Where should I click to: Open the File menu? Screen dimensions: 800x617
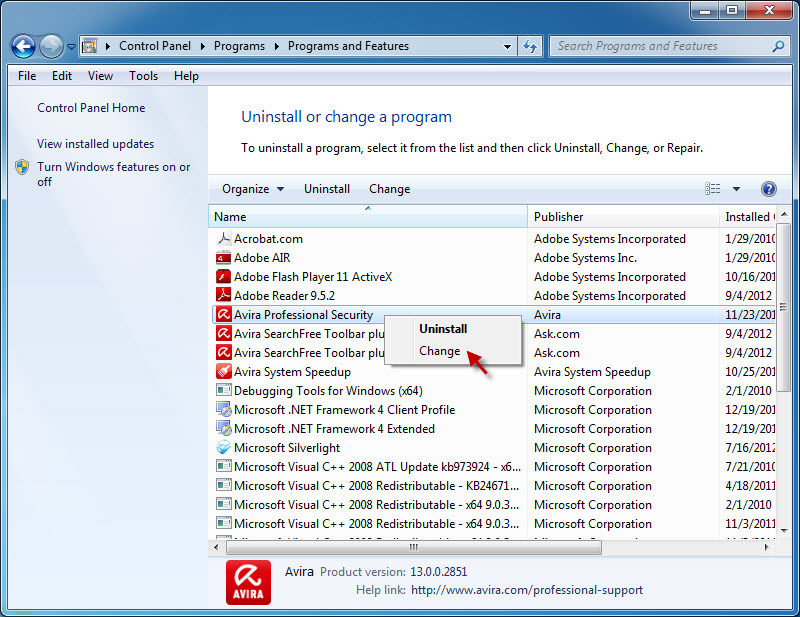click(x=27, y=76)
